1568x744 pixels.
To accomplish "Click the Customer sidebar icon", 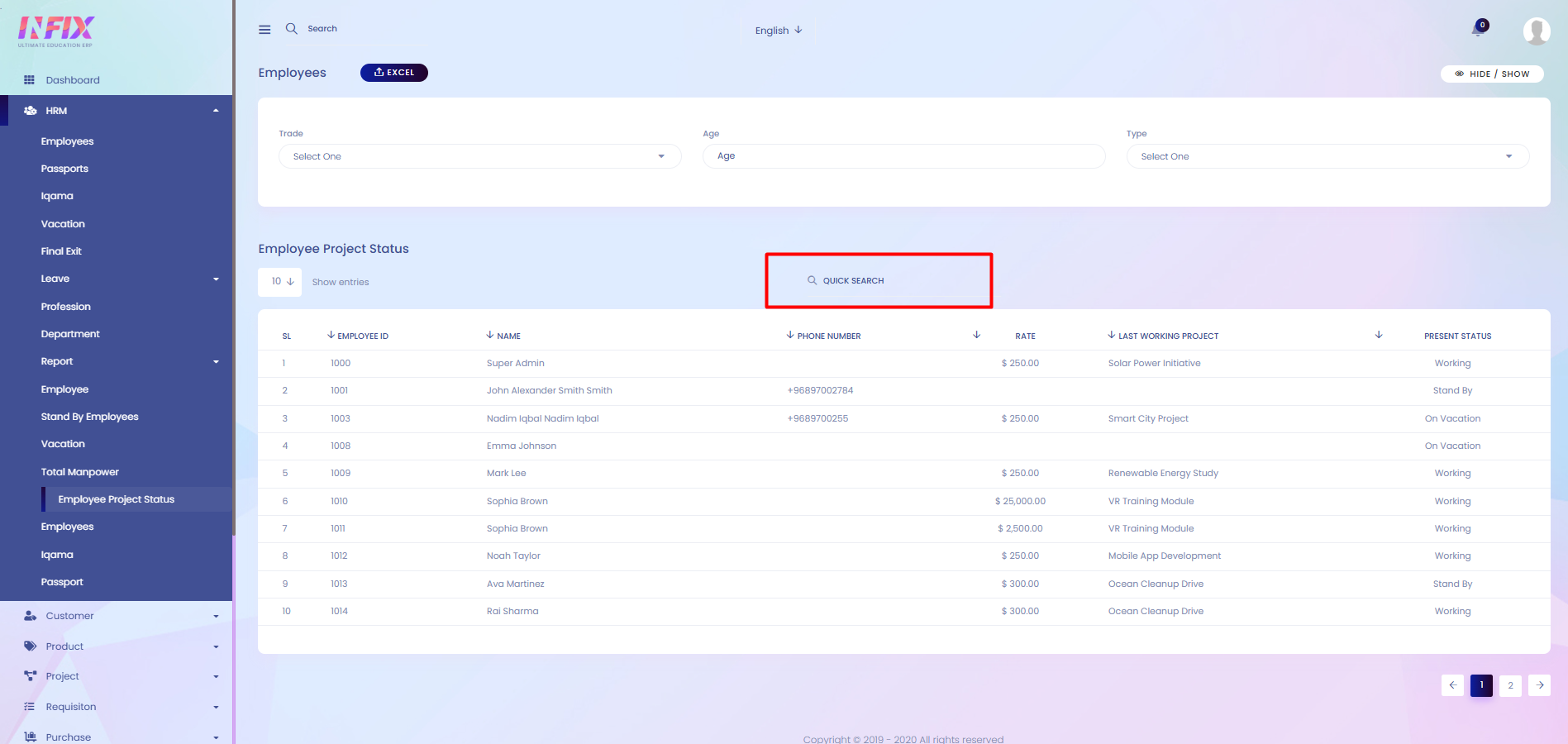I will point(30,616).
